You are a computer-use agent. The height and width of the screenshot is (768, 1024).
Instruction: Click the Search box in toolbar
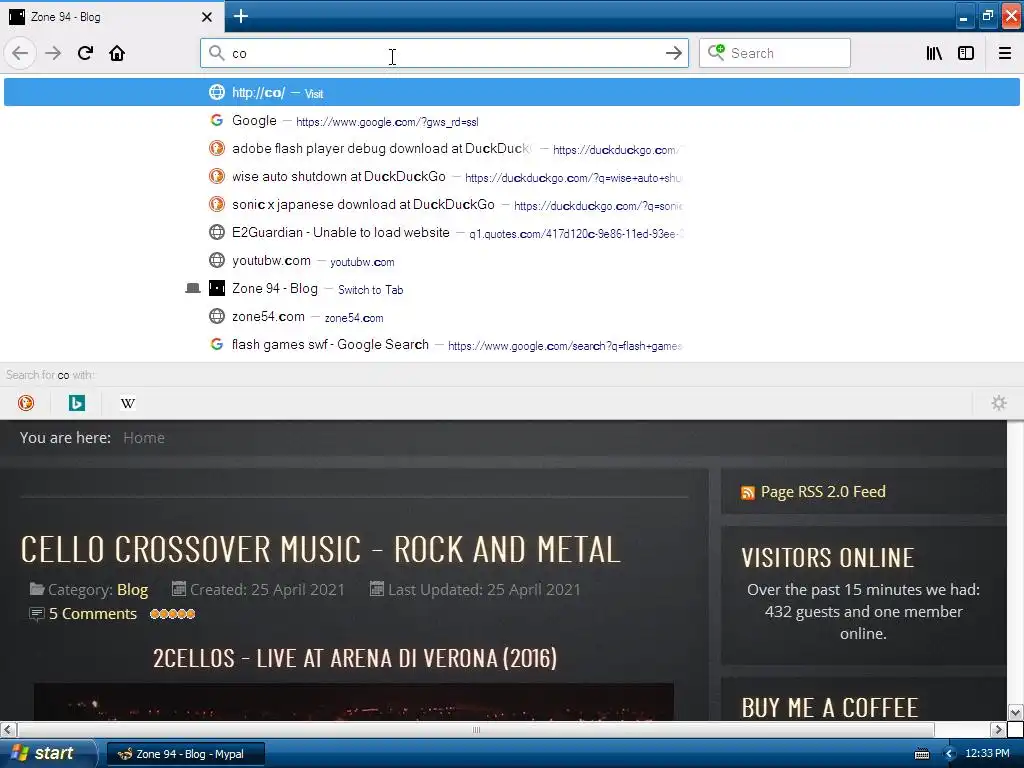point(775,54)
